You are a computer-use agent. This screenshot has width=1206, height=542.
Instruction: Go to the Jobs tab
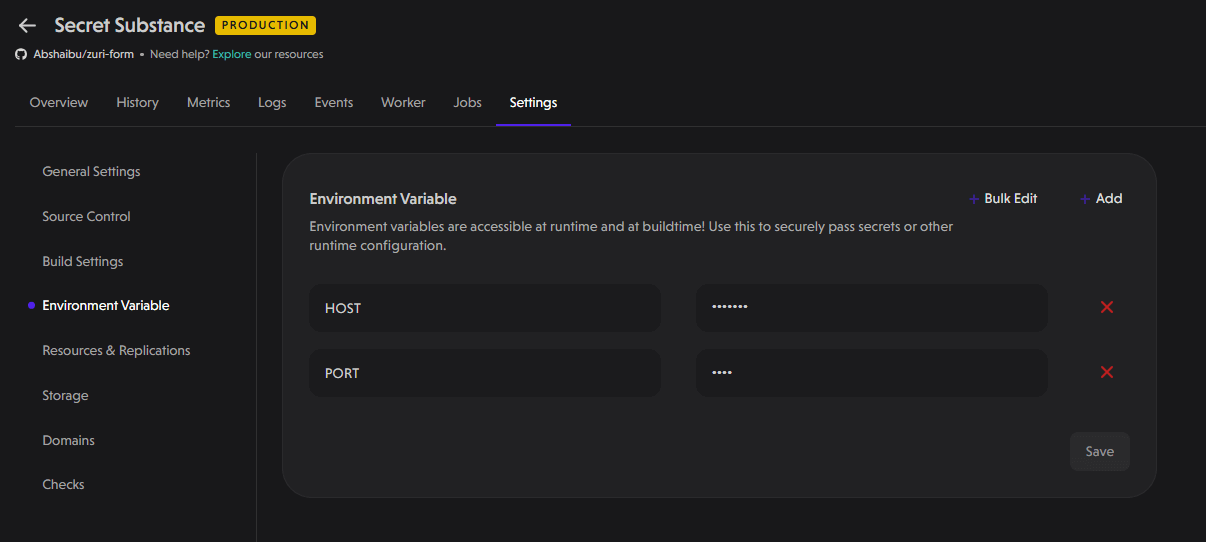tap(467, 102)
